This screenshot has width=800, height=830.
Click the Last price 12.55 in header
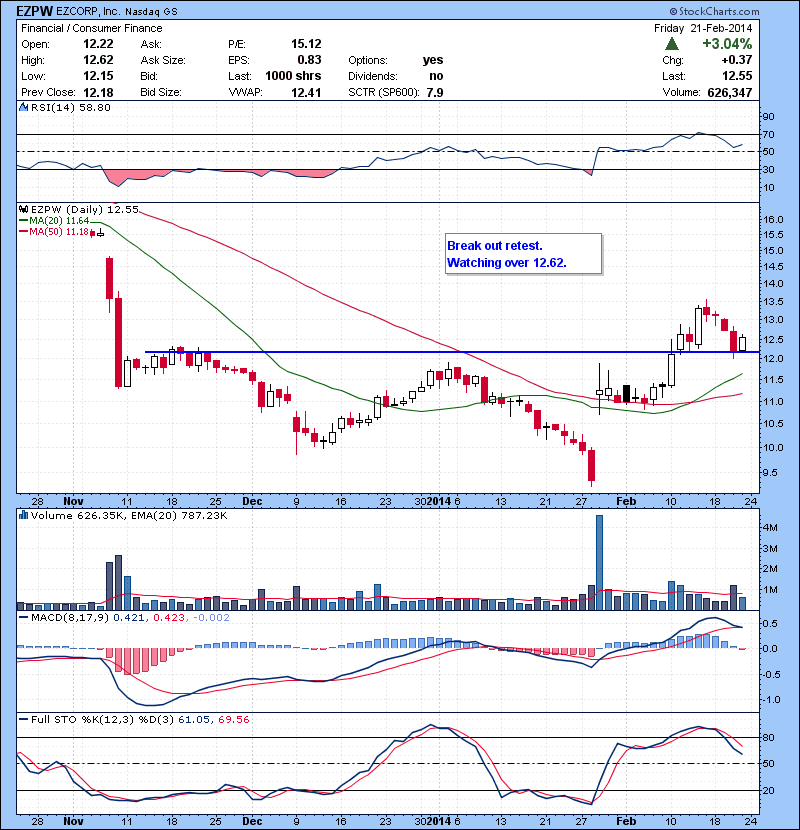pyautogui.click(x=737, y=76)
